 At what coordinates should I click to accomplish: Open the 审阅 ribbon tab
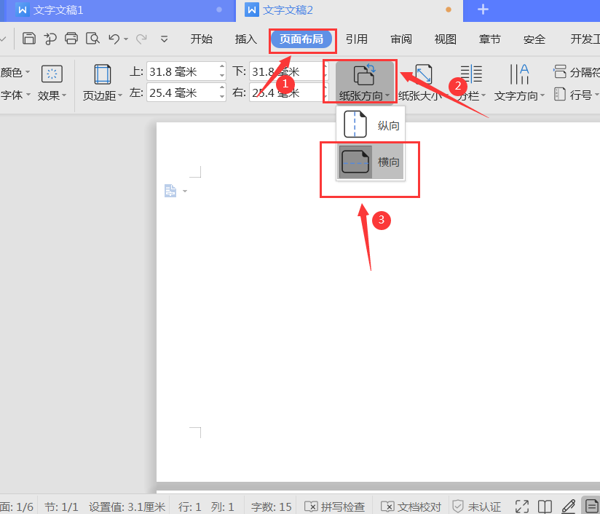(x=401, y=39)
